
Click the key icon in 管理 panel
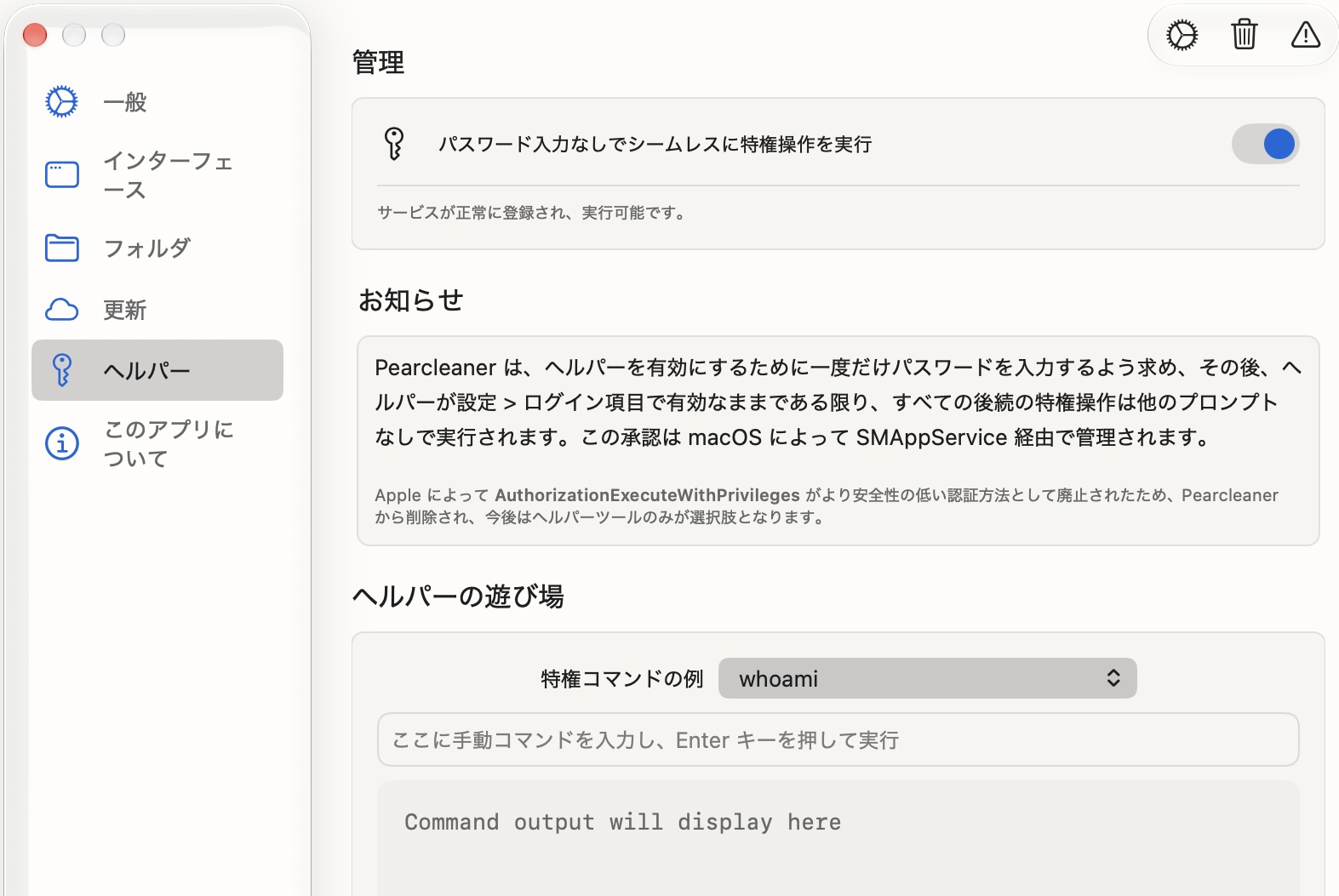click(393, 144)
